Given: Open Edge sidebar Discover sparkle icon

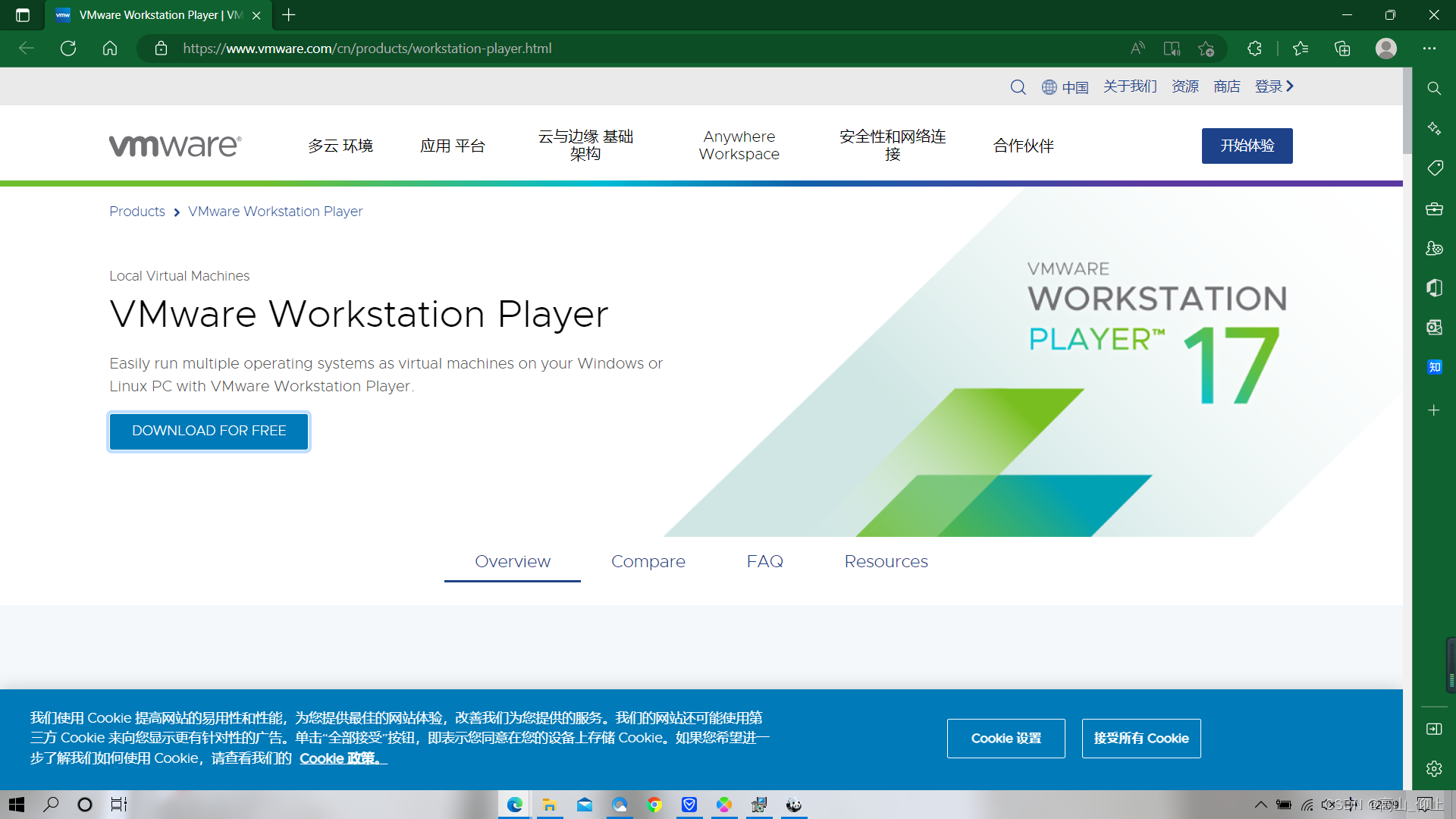Looking at the screenshot, I should [x=1434, y=128].
